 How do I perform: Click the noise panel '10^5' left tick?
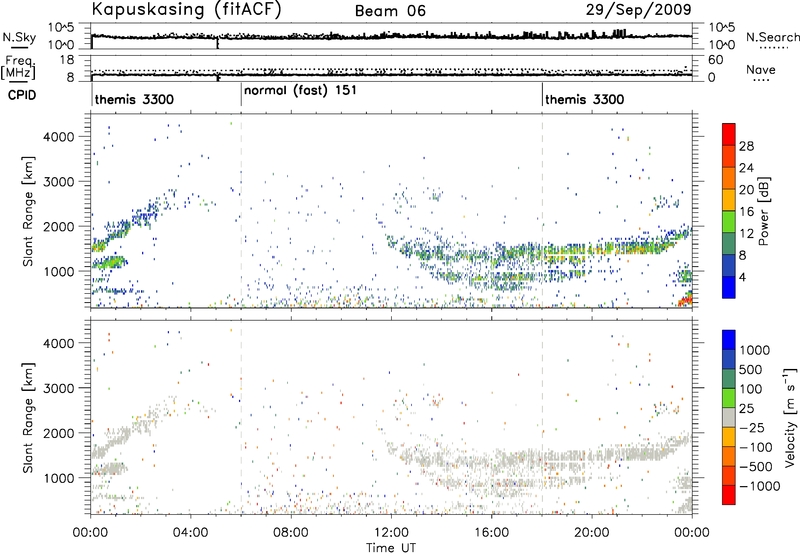61,28
